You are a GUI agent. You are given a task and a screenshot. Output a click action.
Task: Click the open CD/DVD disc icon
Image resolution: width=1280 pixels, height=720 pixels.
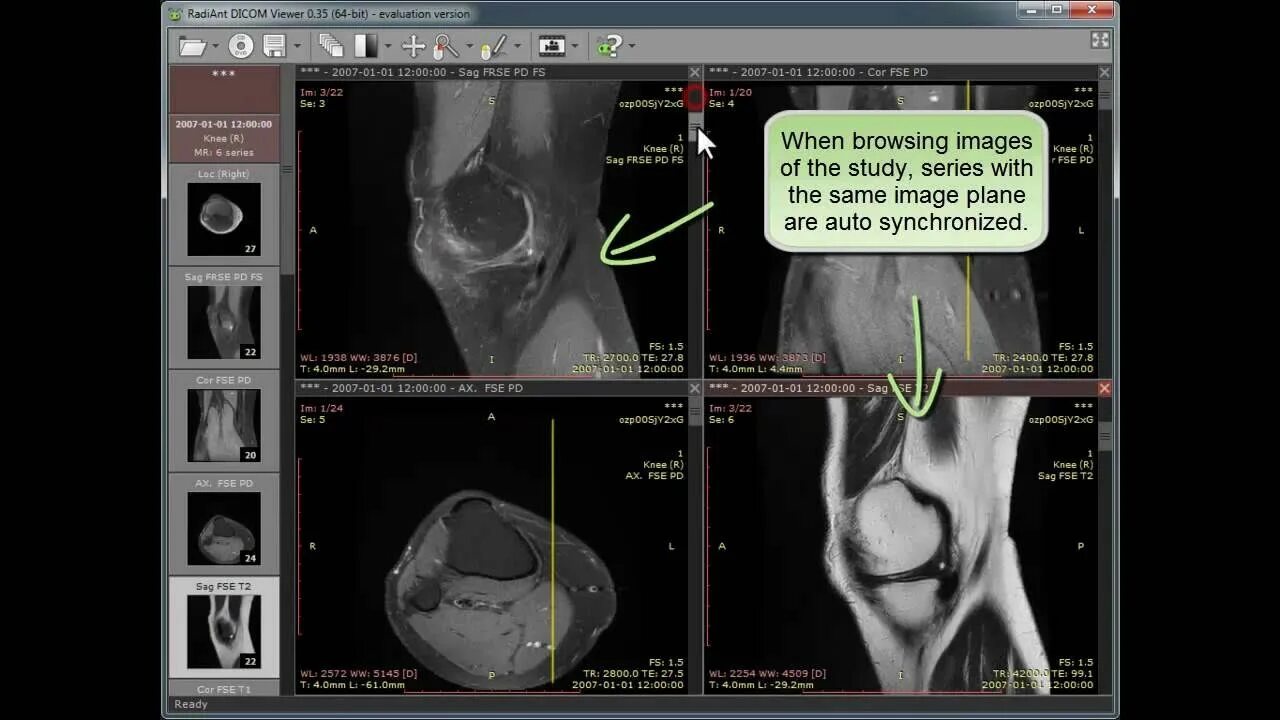coord(240,46)
